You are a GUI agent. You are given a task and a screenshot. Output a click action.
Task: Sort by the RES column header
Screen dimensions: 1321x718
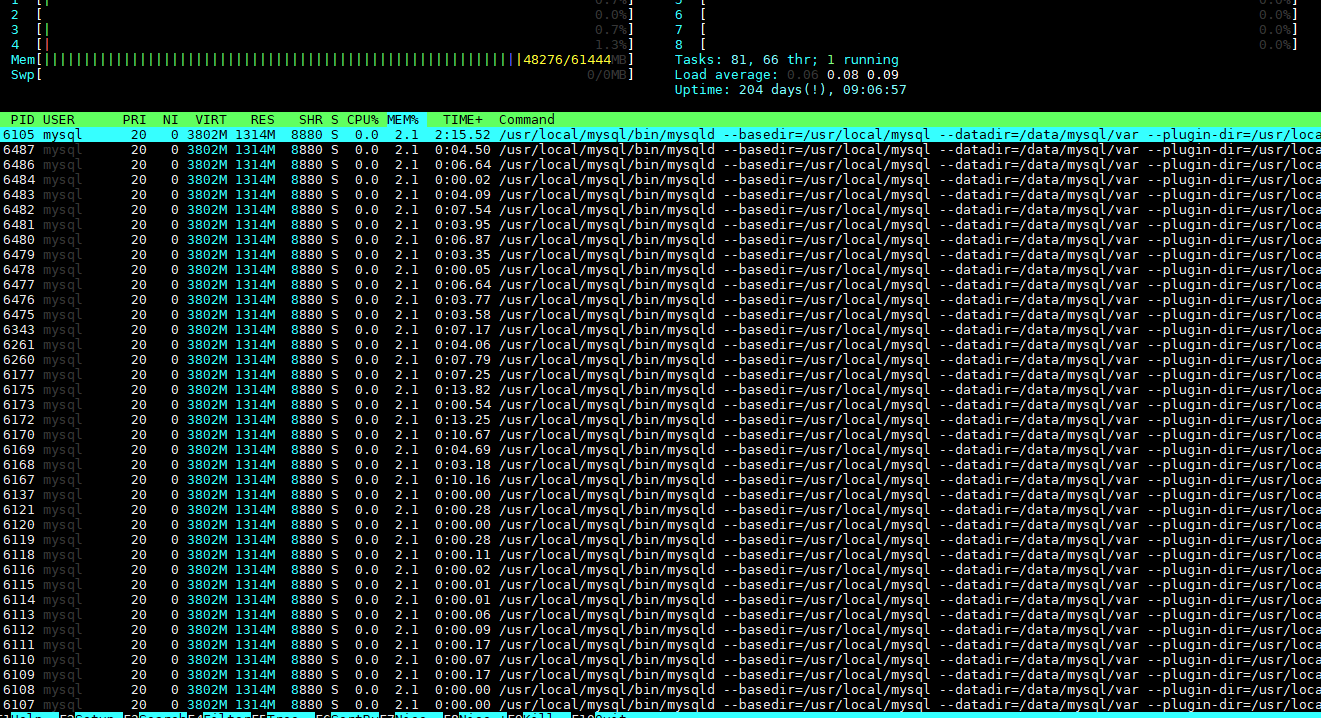click(263, 120)
